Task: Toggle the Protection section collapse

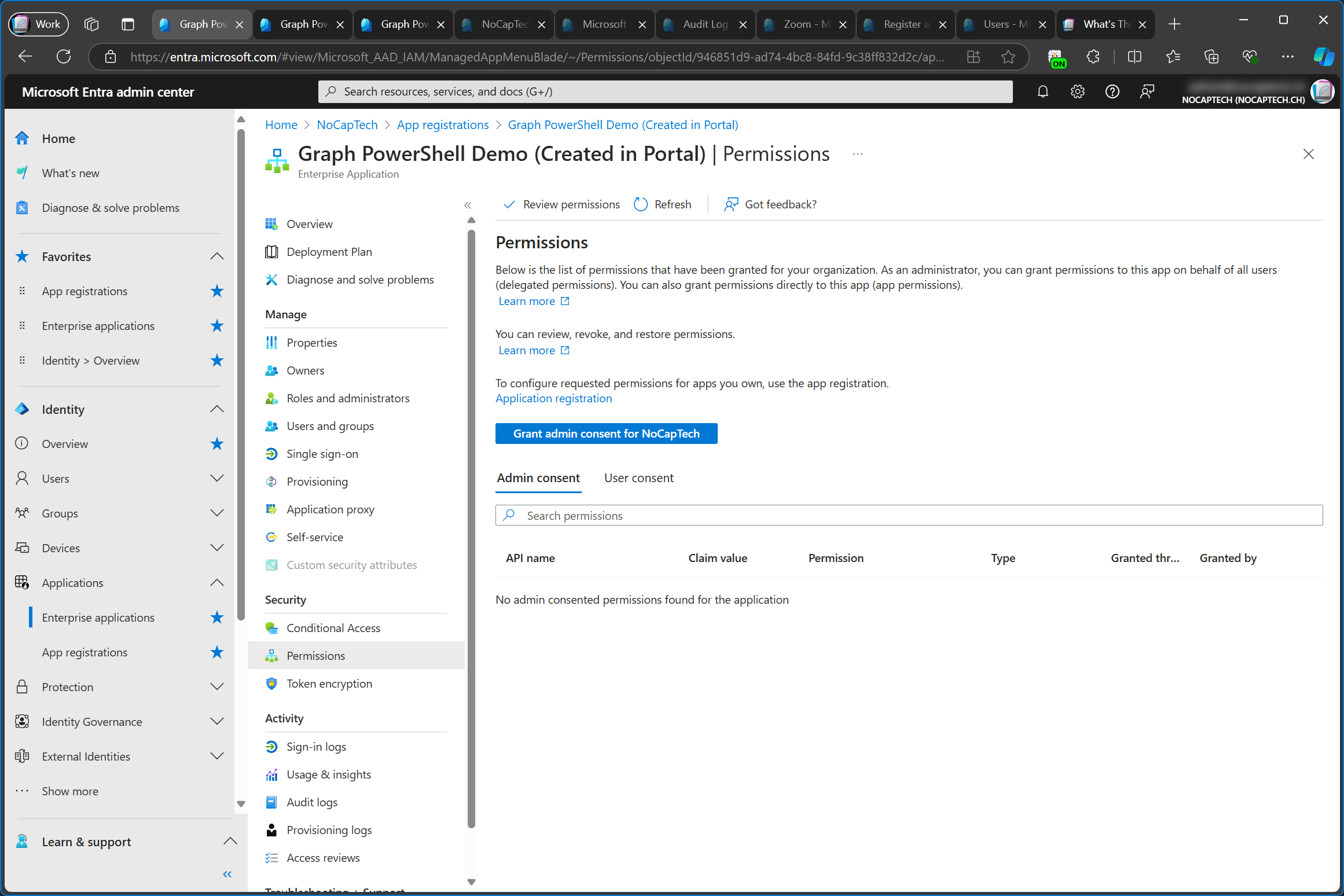Action: coord(219,686)
